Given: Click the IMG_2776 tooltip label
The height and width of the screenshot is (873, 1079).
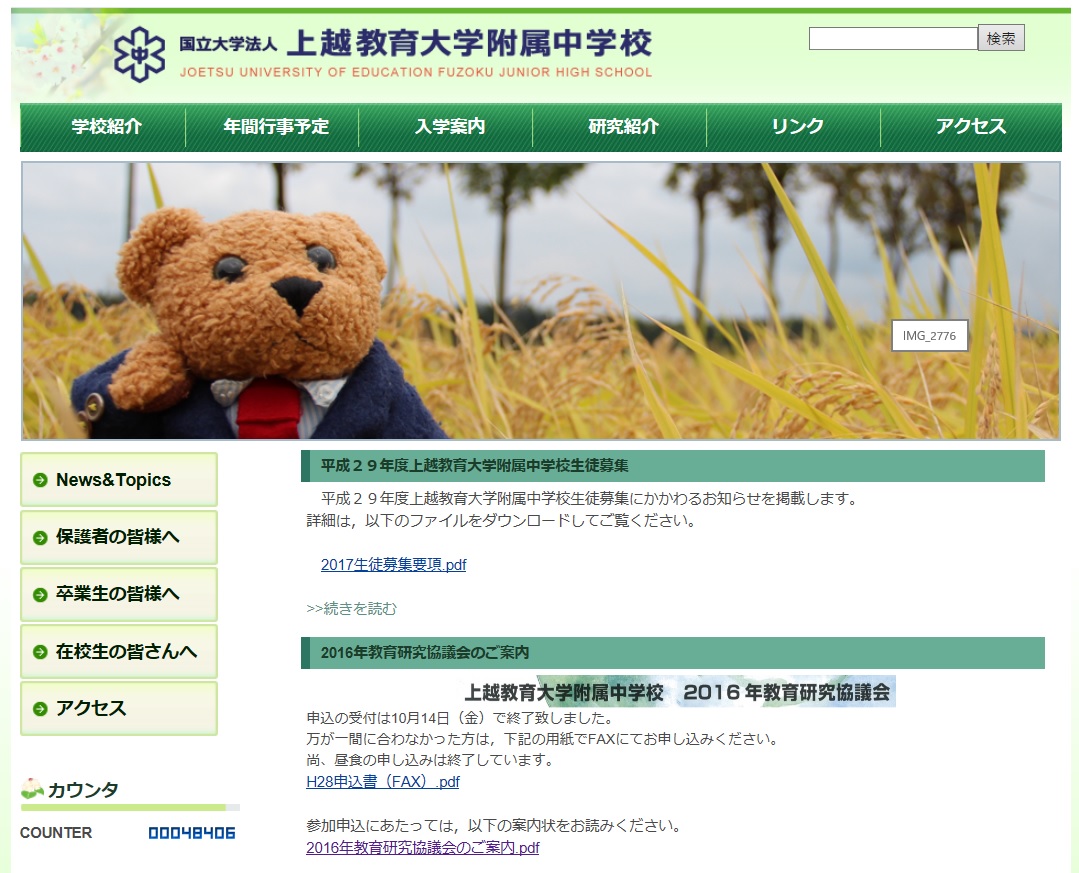Looking at the screenshot, I should [x=930, y=336].
